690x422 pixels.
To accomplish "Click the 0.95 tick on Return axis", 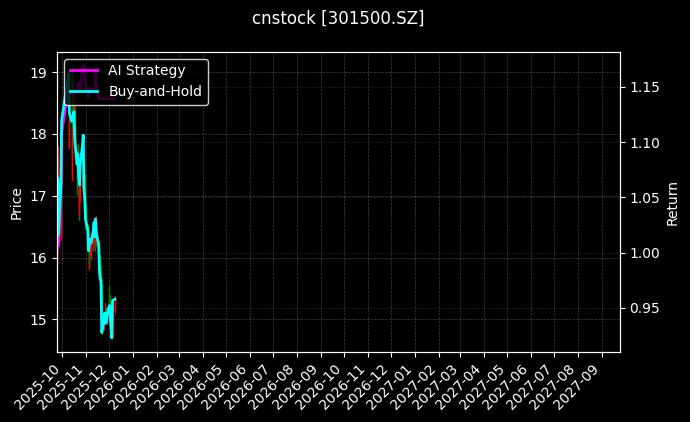I will pyautogui.click(x=644, y=309).
